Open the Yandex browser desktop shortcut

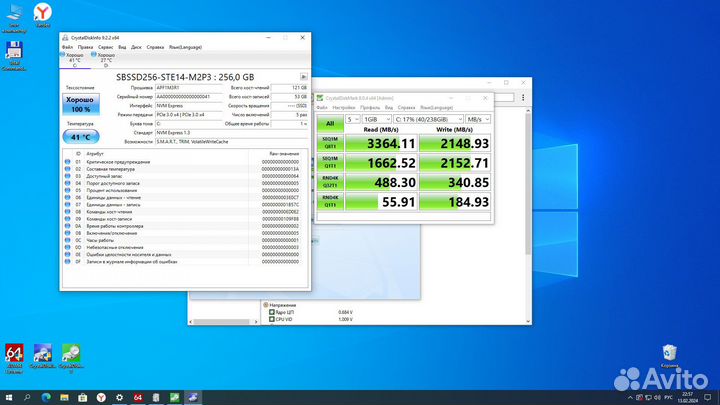click(x=43, y=13)
